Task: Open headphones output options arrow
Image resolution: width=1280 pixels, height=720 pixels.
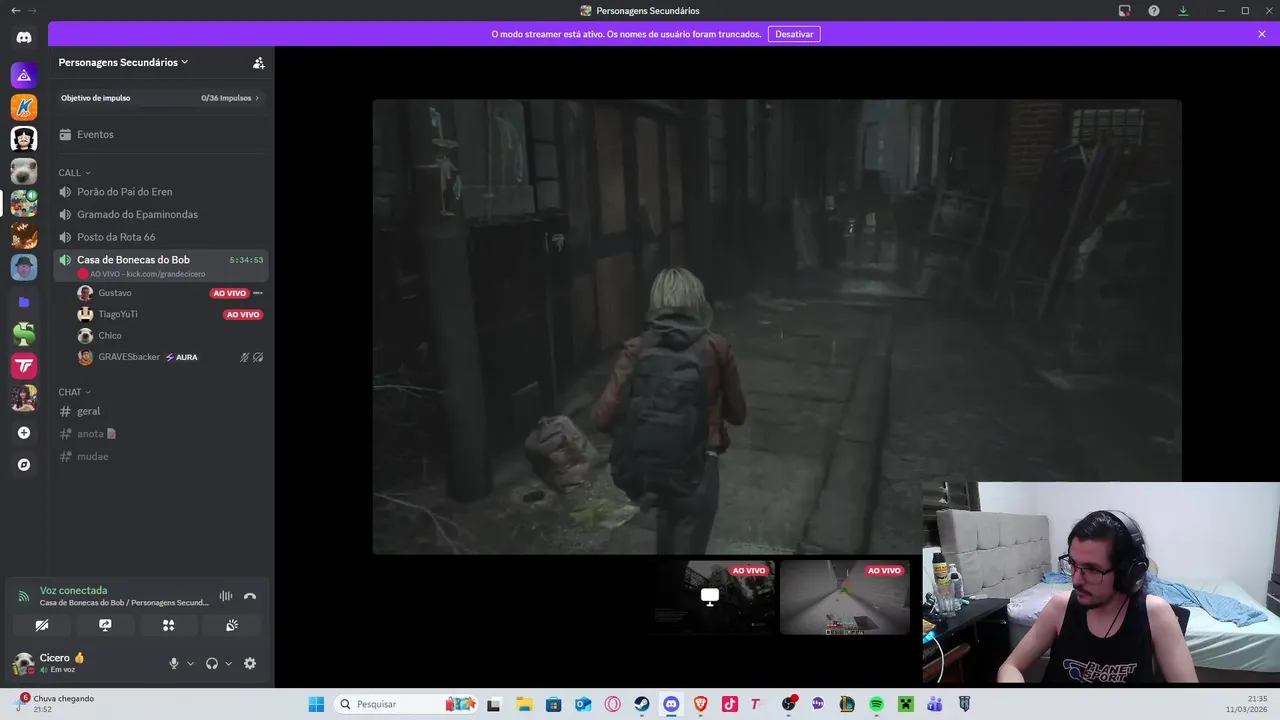Action: pos(229,664)
